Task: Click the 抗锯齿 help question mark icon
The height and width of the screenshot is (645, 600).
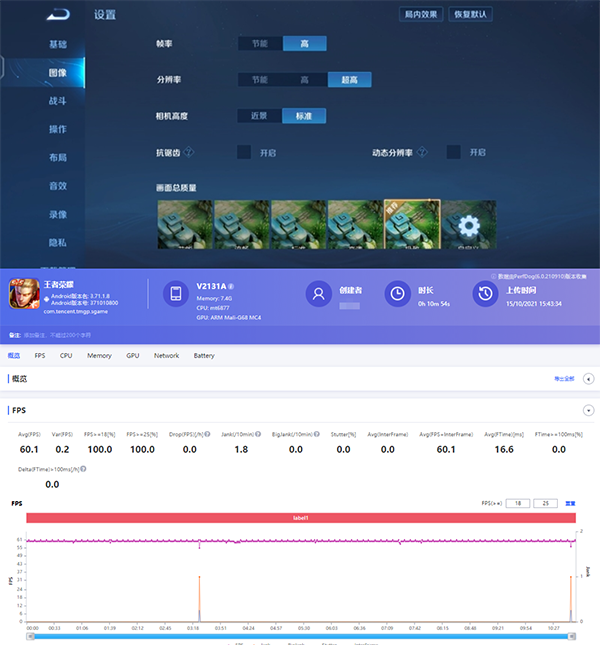Action: [188, 152]
